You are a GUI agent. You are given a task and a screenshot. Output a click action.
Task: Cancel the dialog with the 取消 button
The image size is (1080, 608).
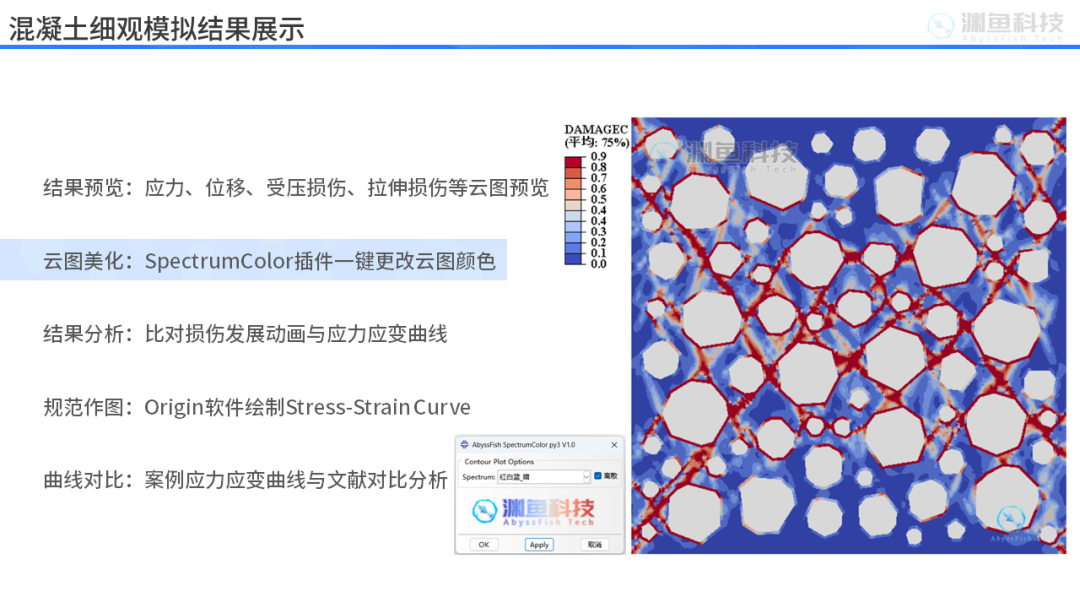[x=594, y=545]
